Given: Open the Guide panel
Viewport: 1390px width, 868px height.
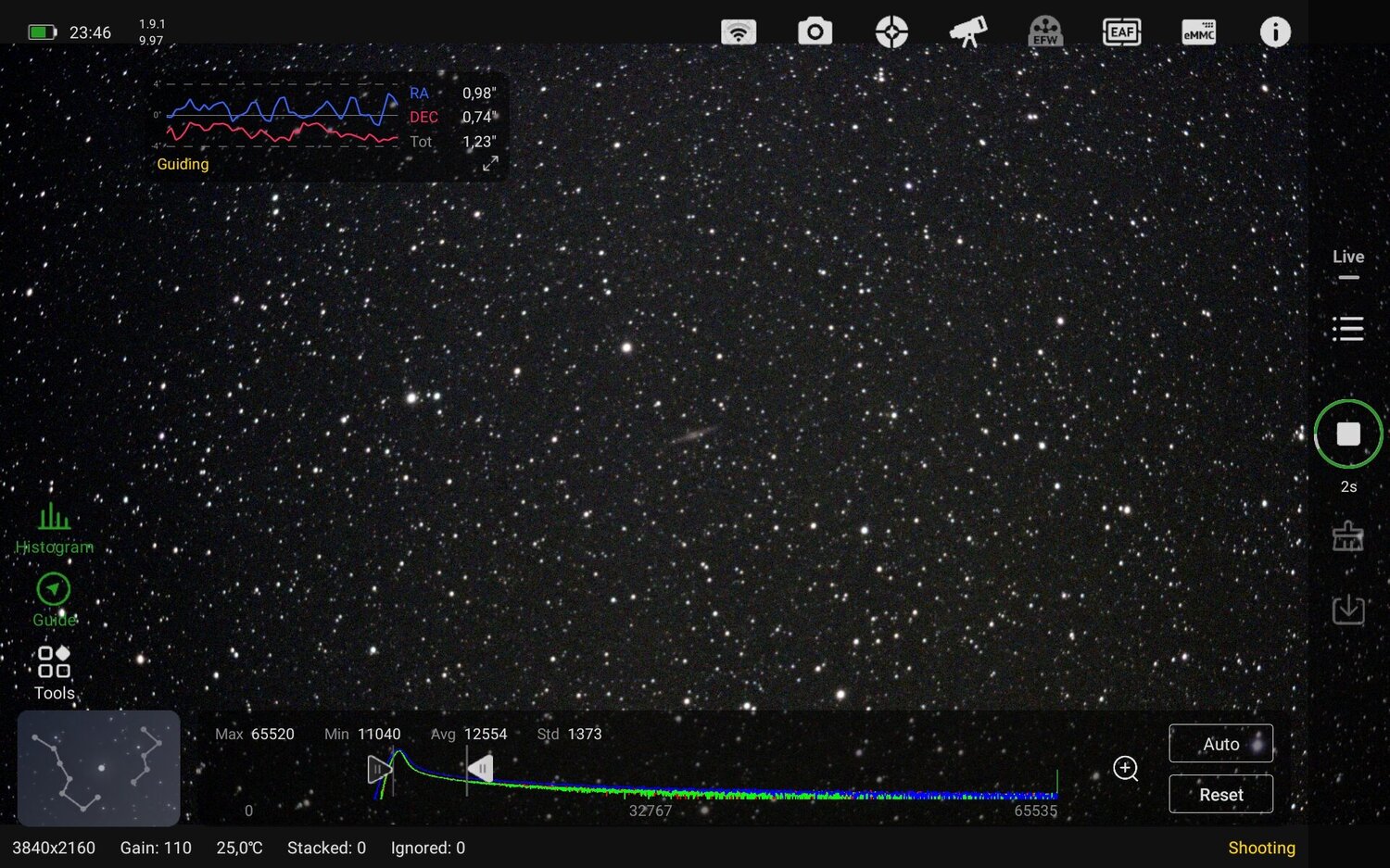Looking at the screenshot, I should click(53, 589).
